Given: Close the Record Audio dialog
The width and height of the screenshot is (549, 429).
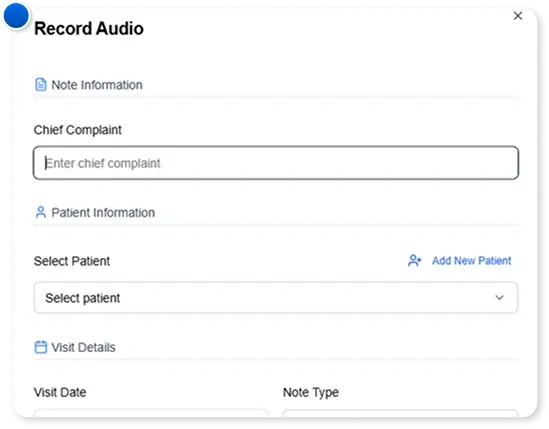Looking at the screenshot, I should coord(518,16).
